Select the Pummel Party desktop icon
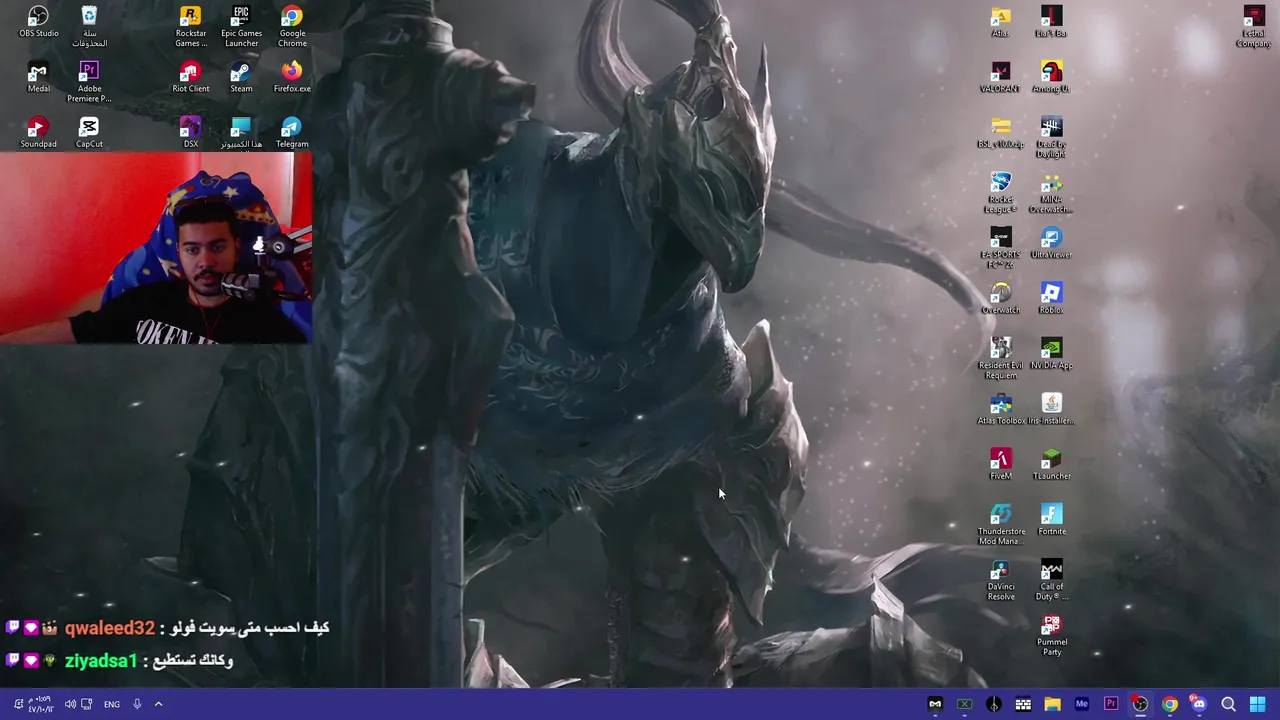The image size is (1280, 720). pyautogui.click(x=1051, y=635)
